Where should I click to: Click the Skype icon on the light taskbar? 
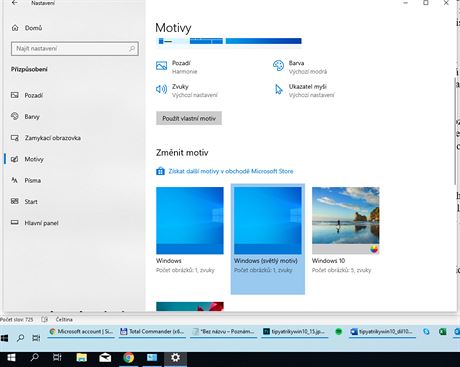click(426, 331)
